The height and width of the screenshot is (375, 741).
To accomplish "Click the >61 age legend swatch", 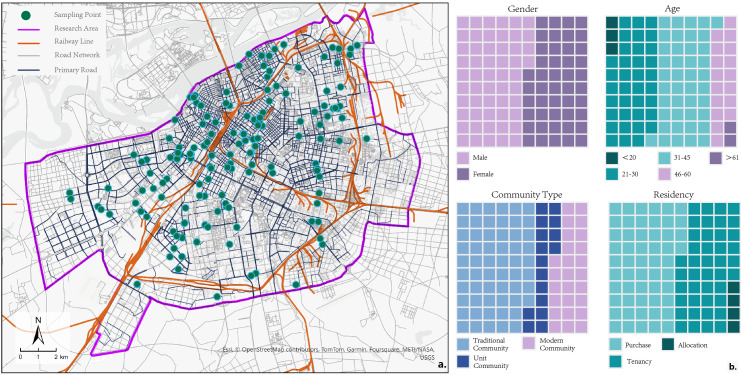I will [716, 158].
